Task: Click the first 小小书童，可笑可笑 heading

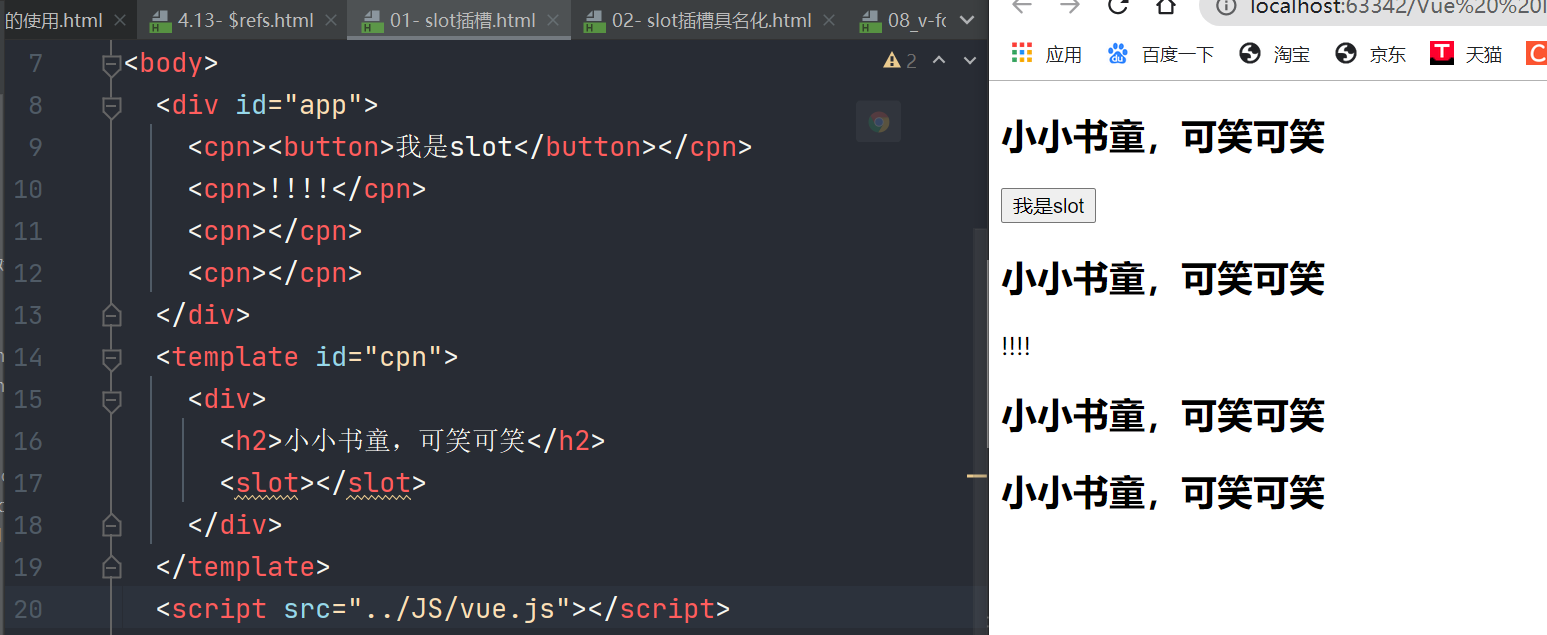Action: pos(1163,138)
